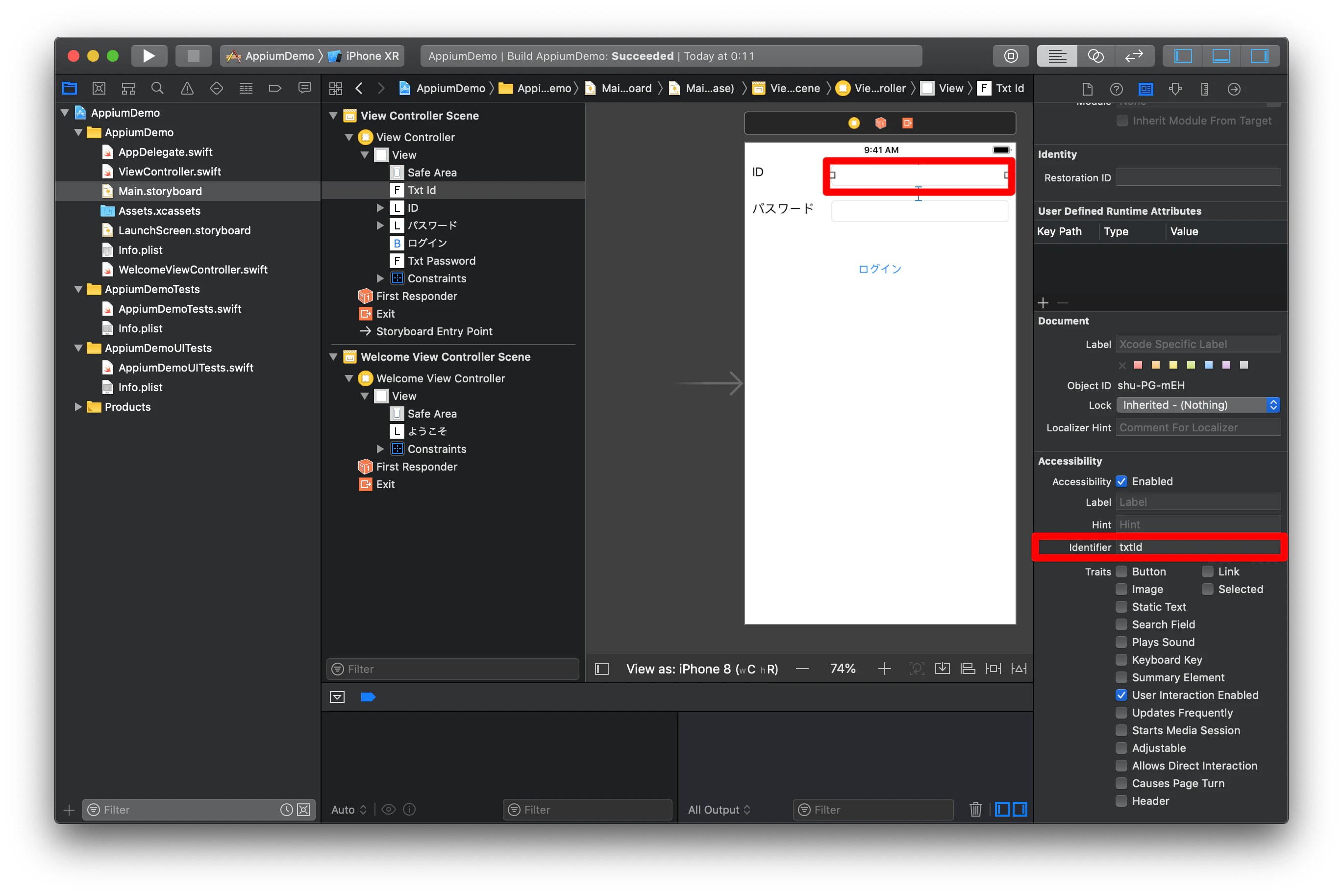Click the accessibility Identifier field
The width and height of the screenshot is (1343, 896).
pos(1198,547)
